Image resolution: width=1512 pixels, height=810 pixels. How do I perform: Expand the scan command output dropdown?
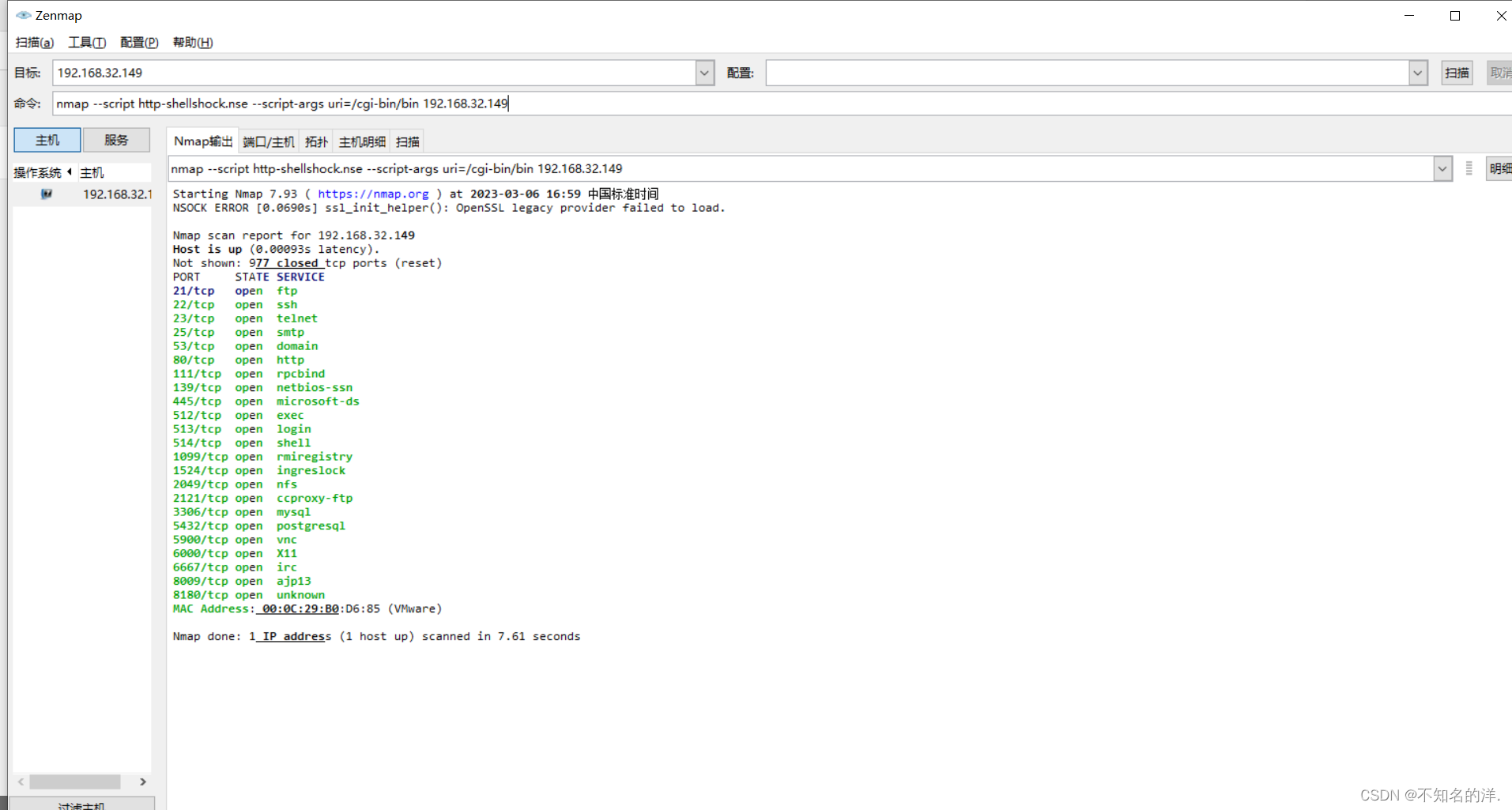1442,168
